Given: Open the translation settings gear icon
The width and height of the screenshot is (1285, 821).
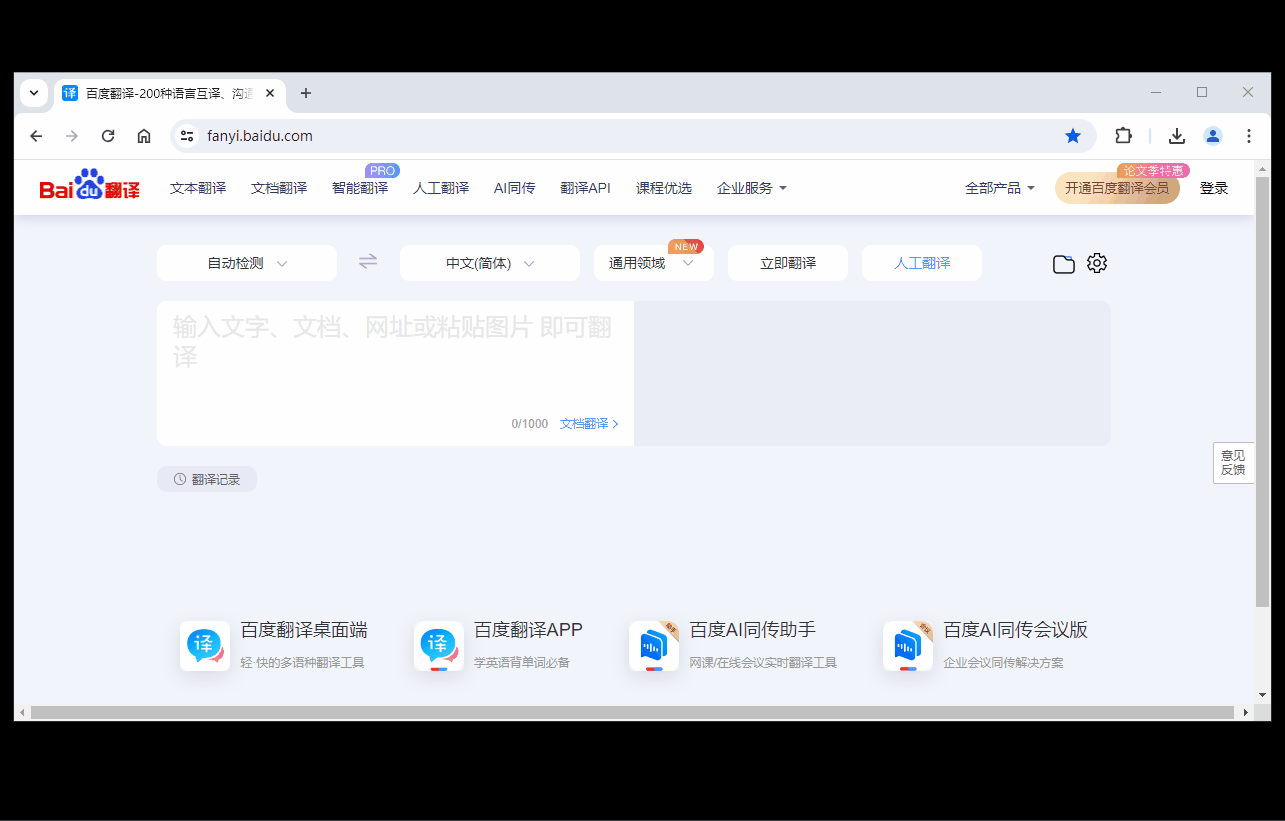Looking at the screenshot, I should 1097,263.
